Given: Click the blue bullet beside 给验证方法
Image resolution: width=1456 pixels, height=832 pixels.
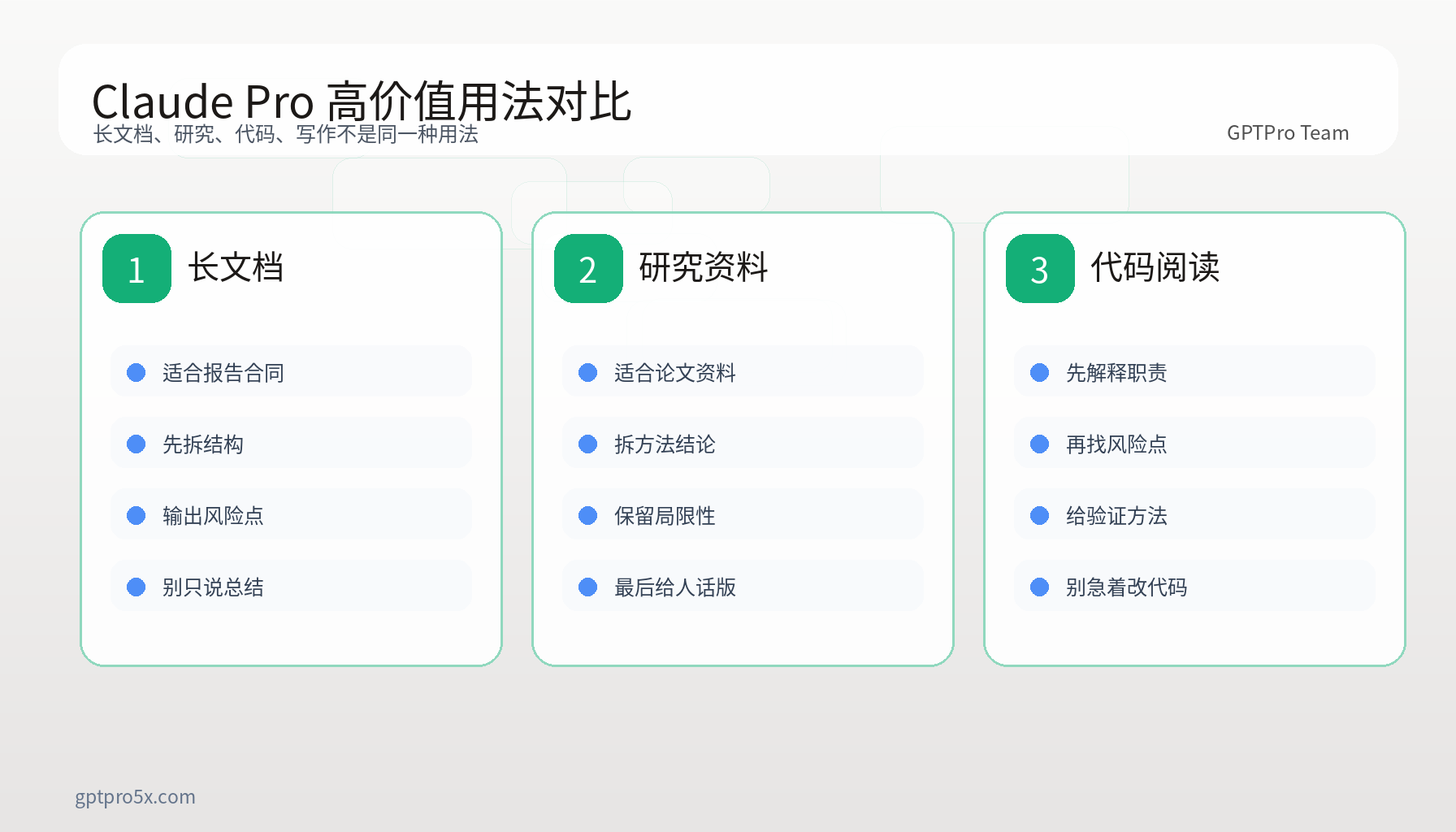Looking at the screenshot, I should click(x=1040, y=516).
